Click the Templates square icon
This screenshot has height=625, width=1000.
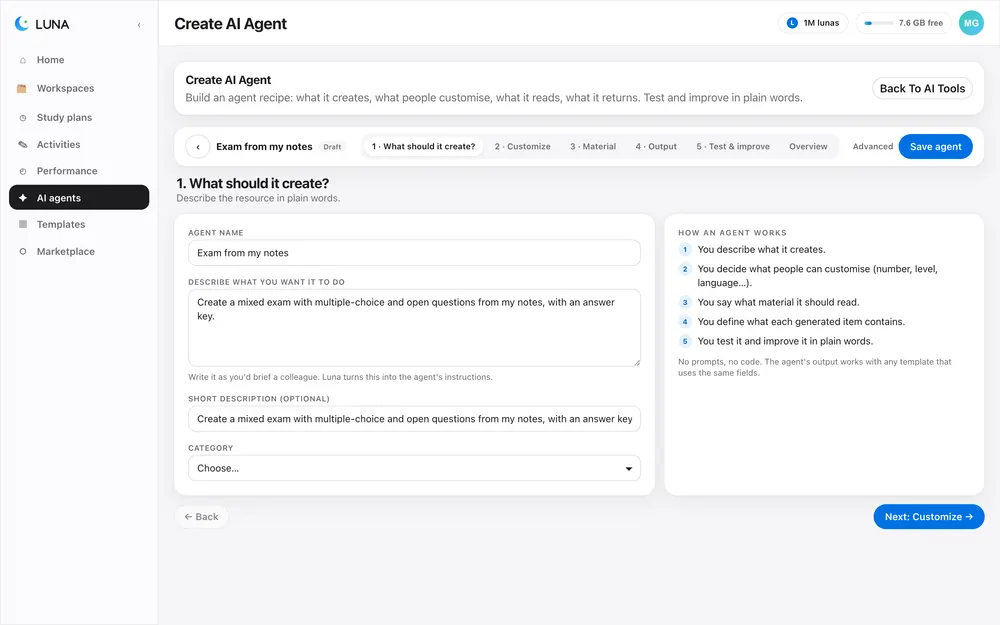(x=23, y=224)
